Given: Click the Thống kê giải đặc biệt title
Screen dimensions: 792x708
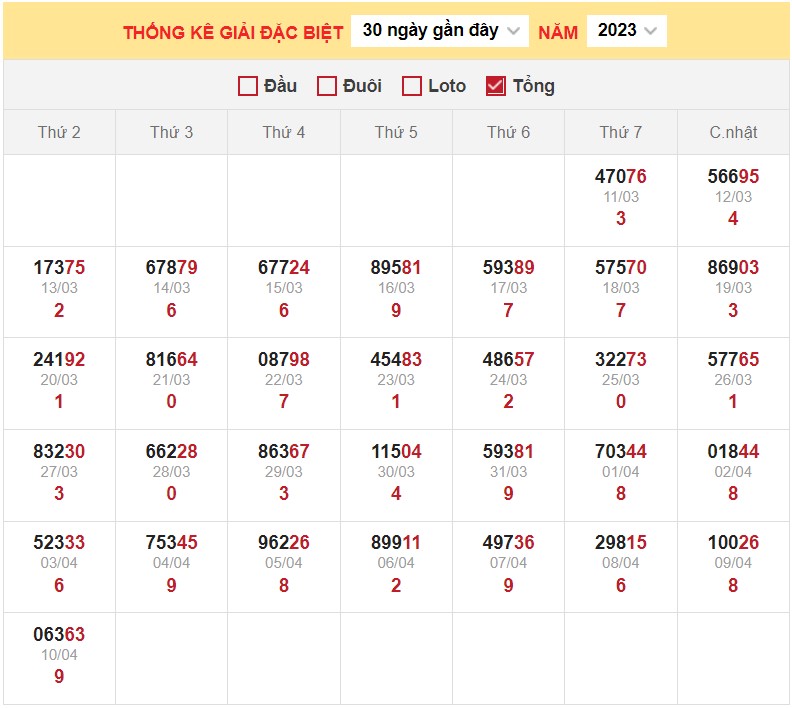Looking at the screenshot, I should pos(233,32).
